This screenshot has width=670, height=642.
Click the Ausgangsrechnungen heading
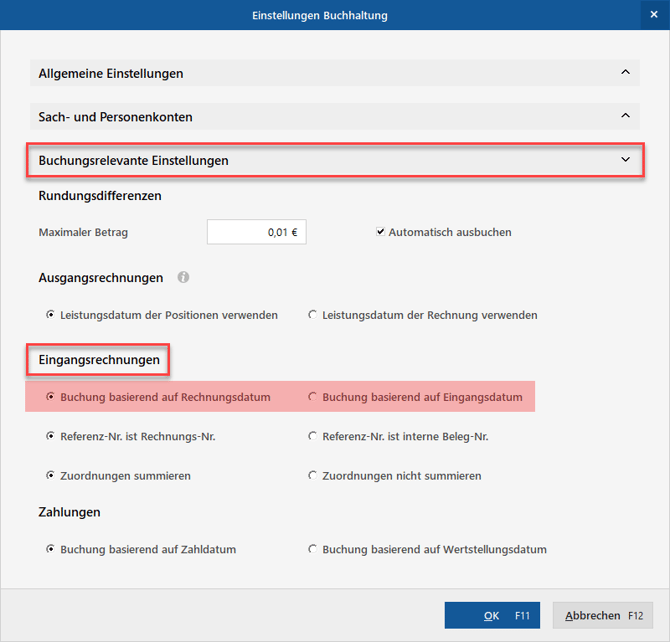(101, 278)
